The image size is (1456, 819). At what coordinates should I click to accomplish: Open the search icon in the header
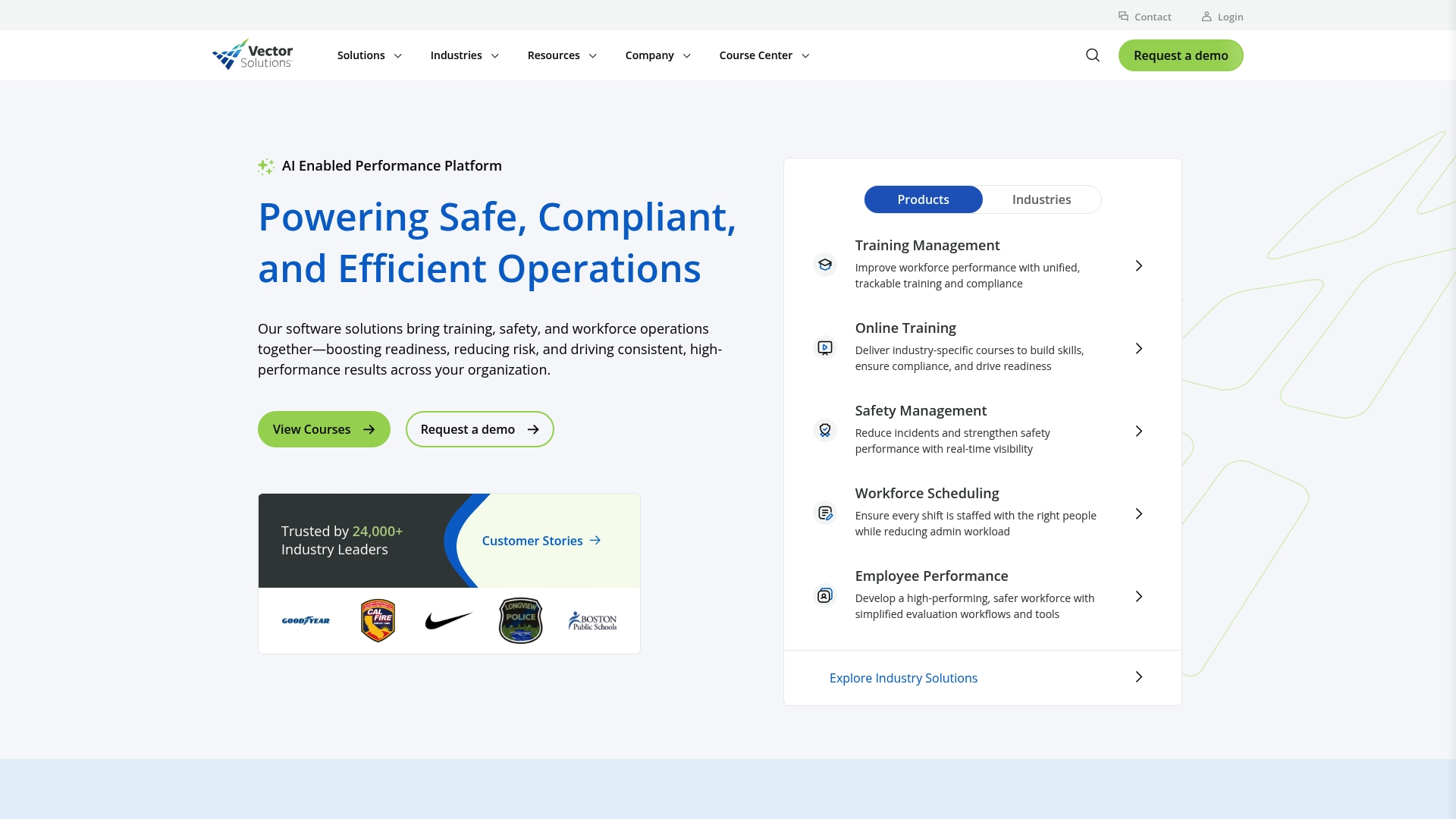tap(1092, 55)
